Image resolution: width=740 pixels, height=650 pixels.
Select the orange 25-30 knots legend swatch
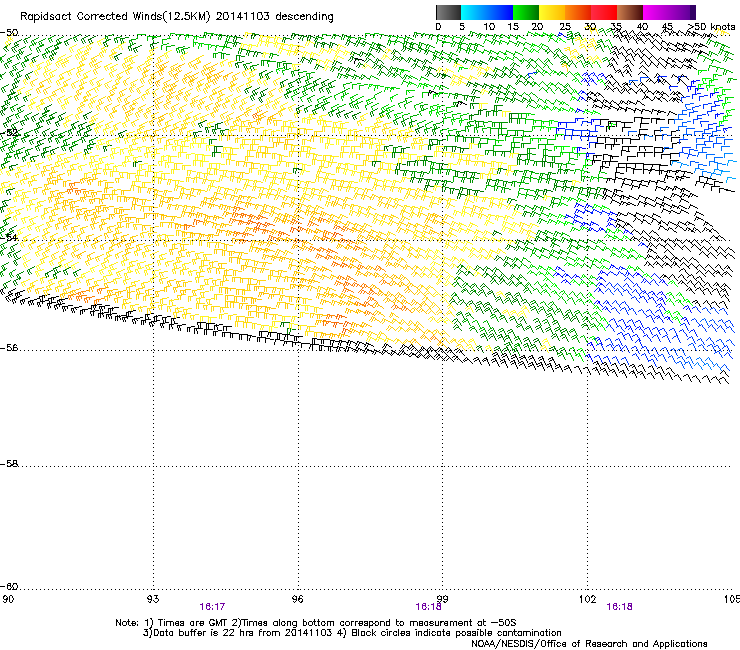pyautogui.click(x=578, y=12)
